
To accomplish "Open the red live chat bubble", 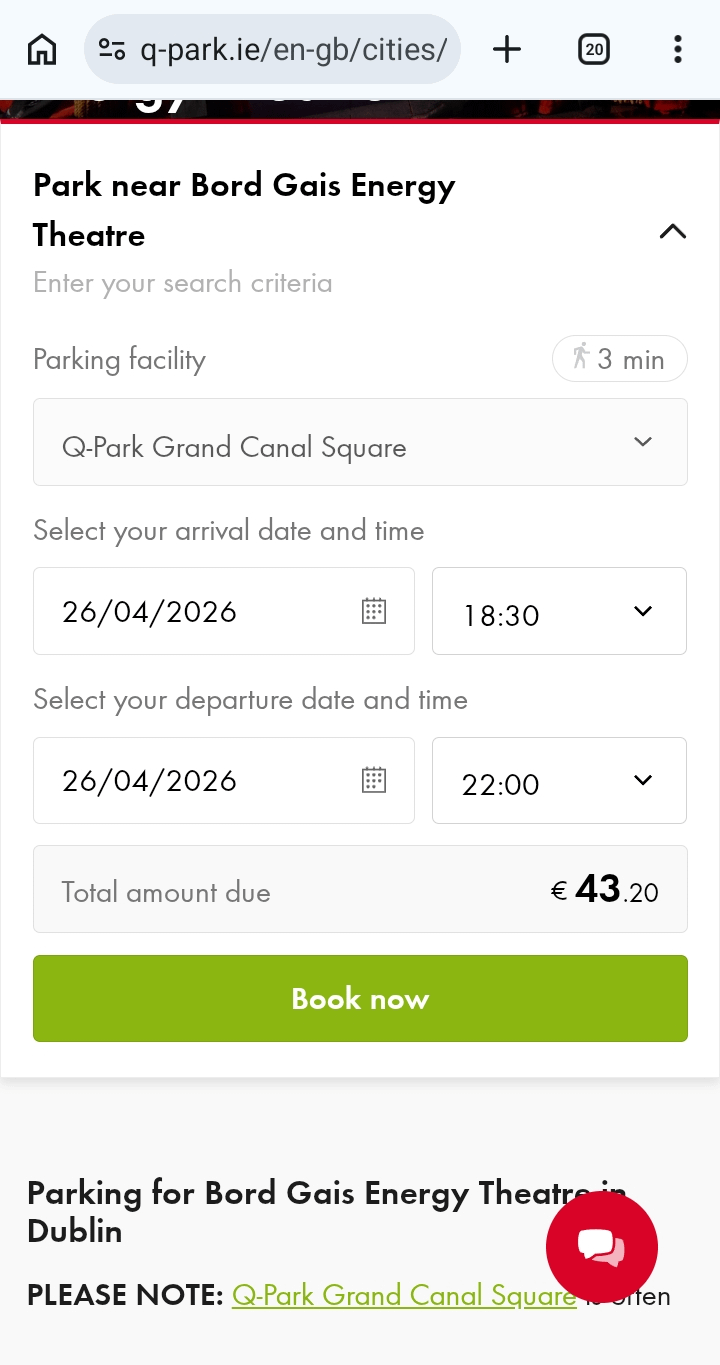I will (x=602, y=1246).
